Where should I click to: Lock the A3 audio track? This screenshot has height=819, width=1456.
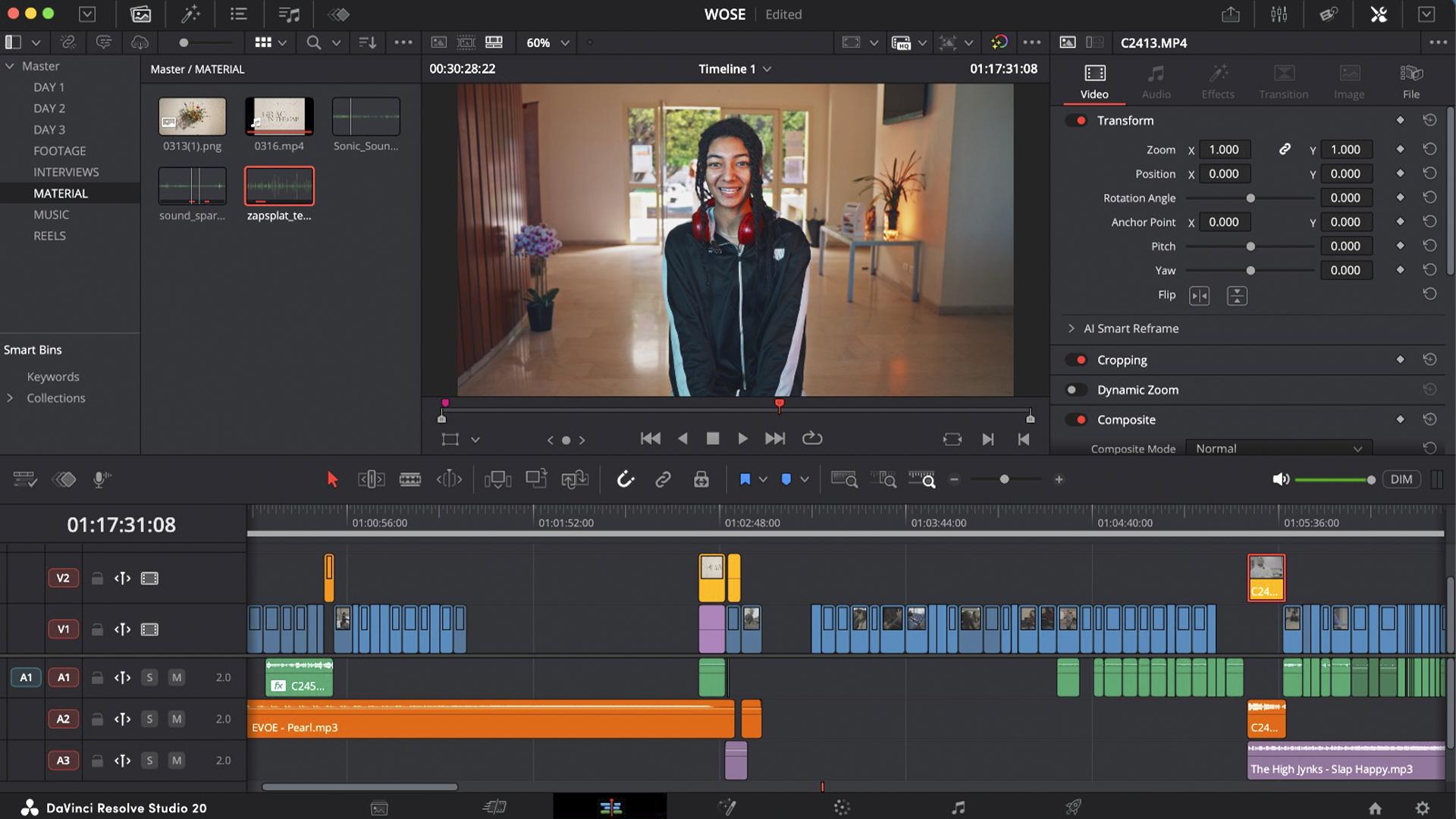(x=97, y=761)
